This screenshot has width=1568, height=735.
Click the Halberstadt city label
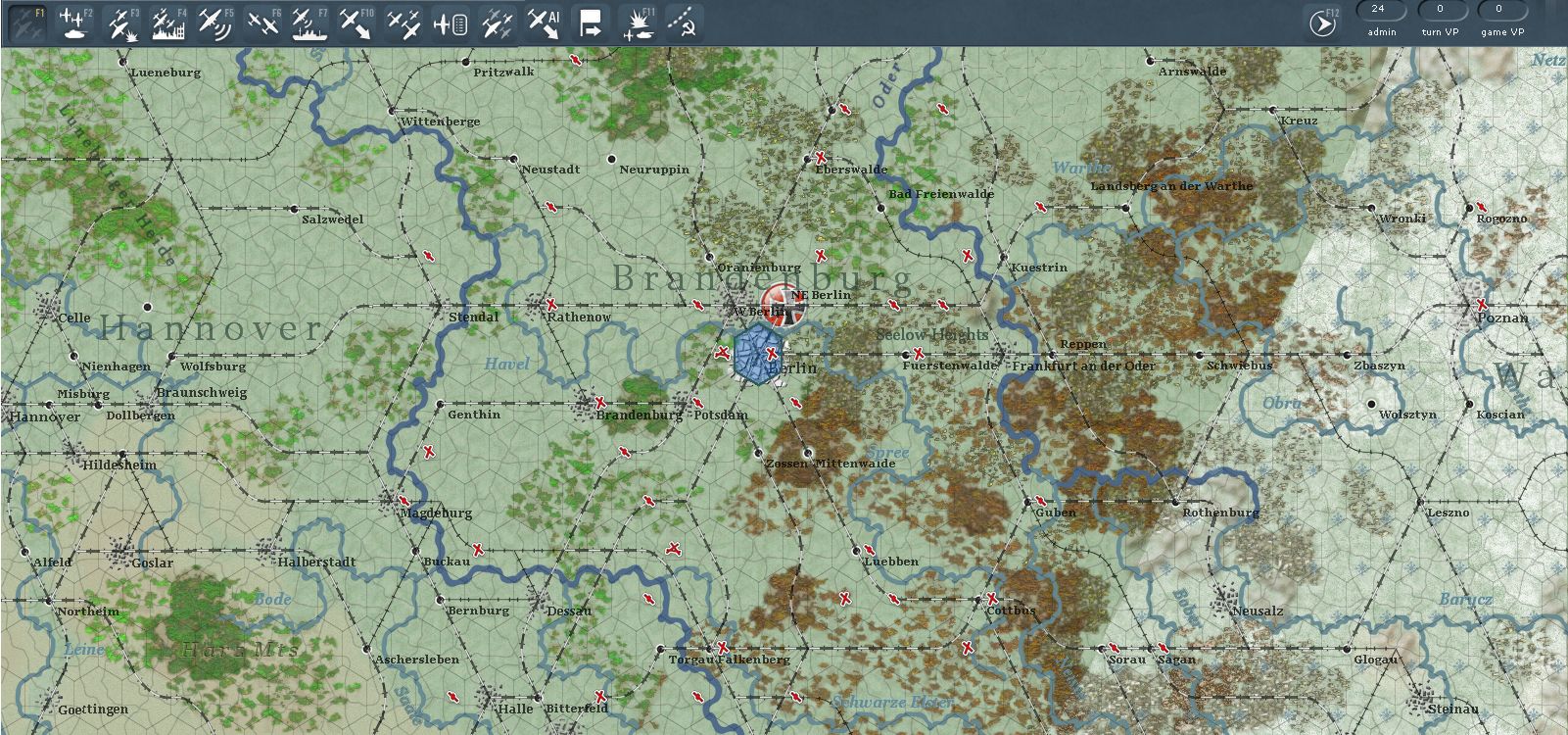(316, 562)
